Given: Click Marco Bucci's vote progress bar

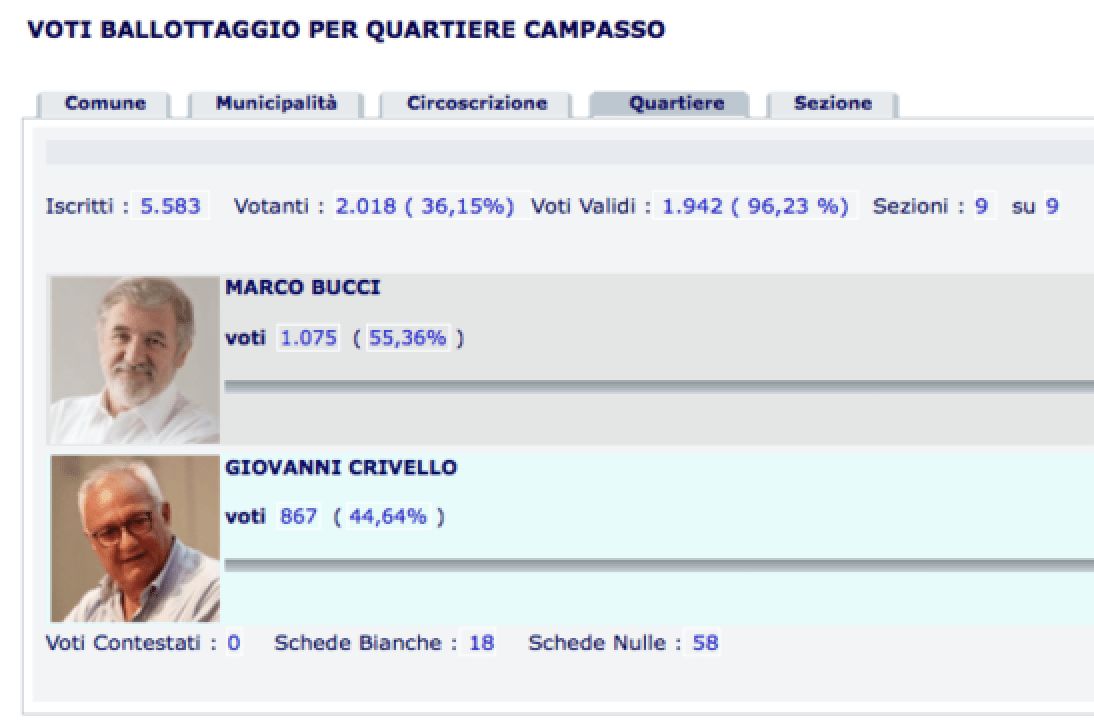Looking at the screenshot, I should tap(659, 386).
